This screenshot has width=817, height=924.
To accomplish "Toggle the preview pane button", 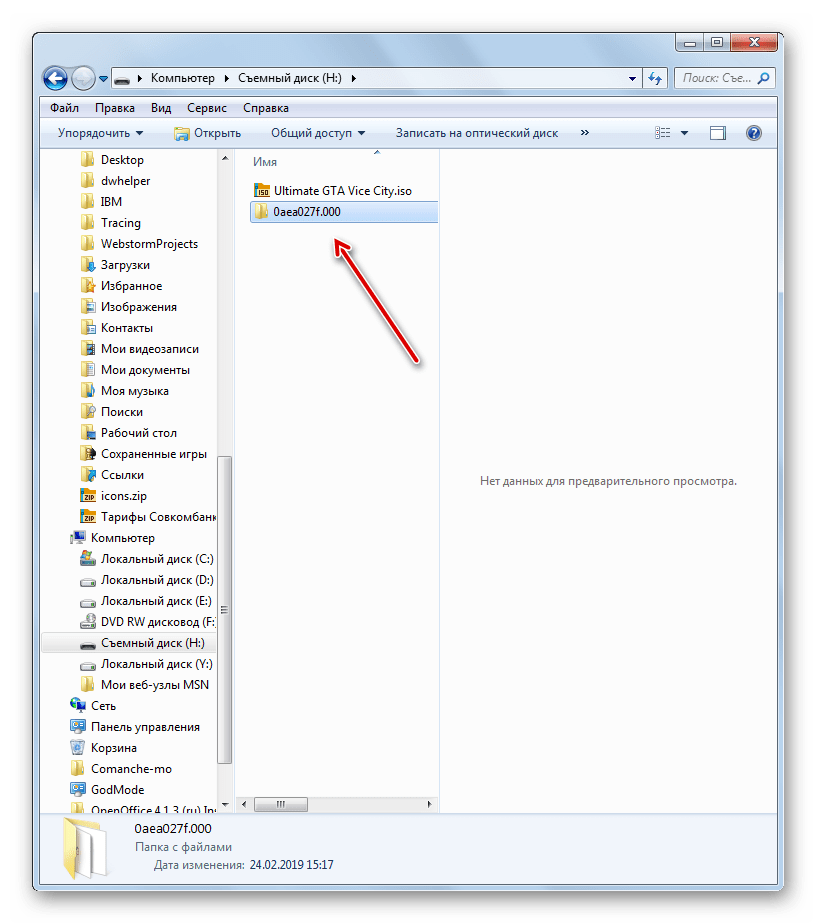I will pos(717,133).
